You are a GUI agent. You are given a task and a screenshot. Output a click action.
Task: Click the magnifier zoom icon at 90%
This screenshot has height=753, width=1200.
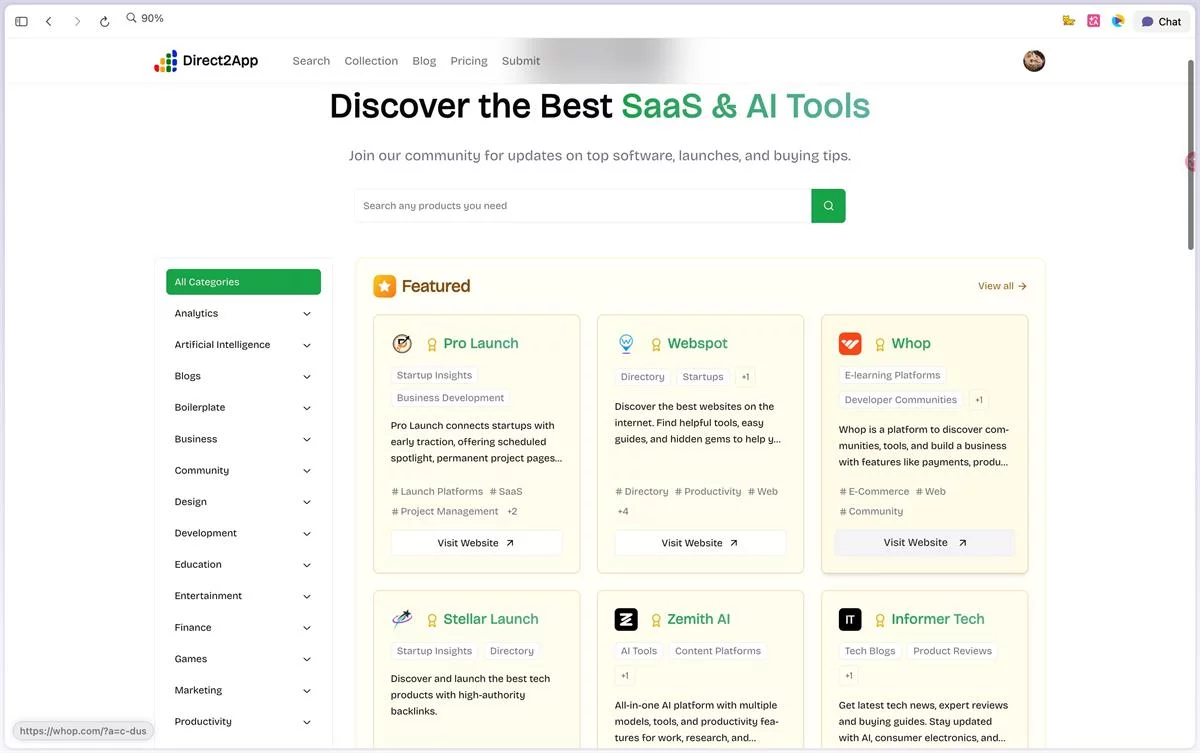click(131, 18)
